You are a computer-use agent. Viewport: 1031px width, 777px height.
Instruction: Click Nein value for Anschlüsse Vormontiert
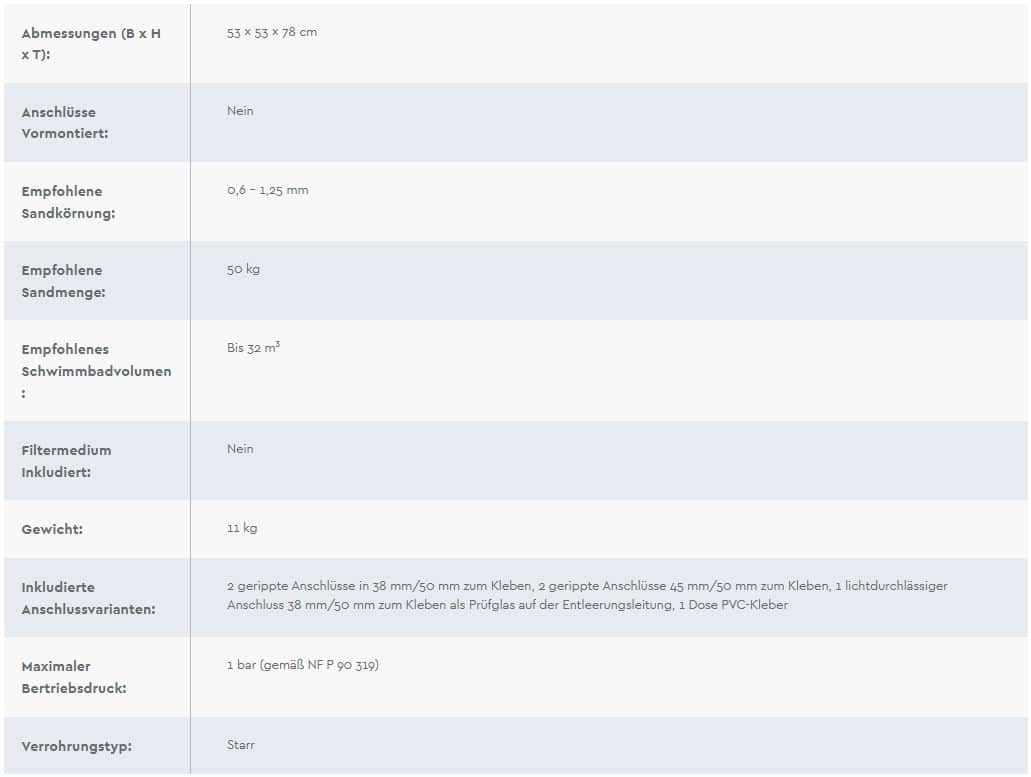pos(240,111)
